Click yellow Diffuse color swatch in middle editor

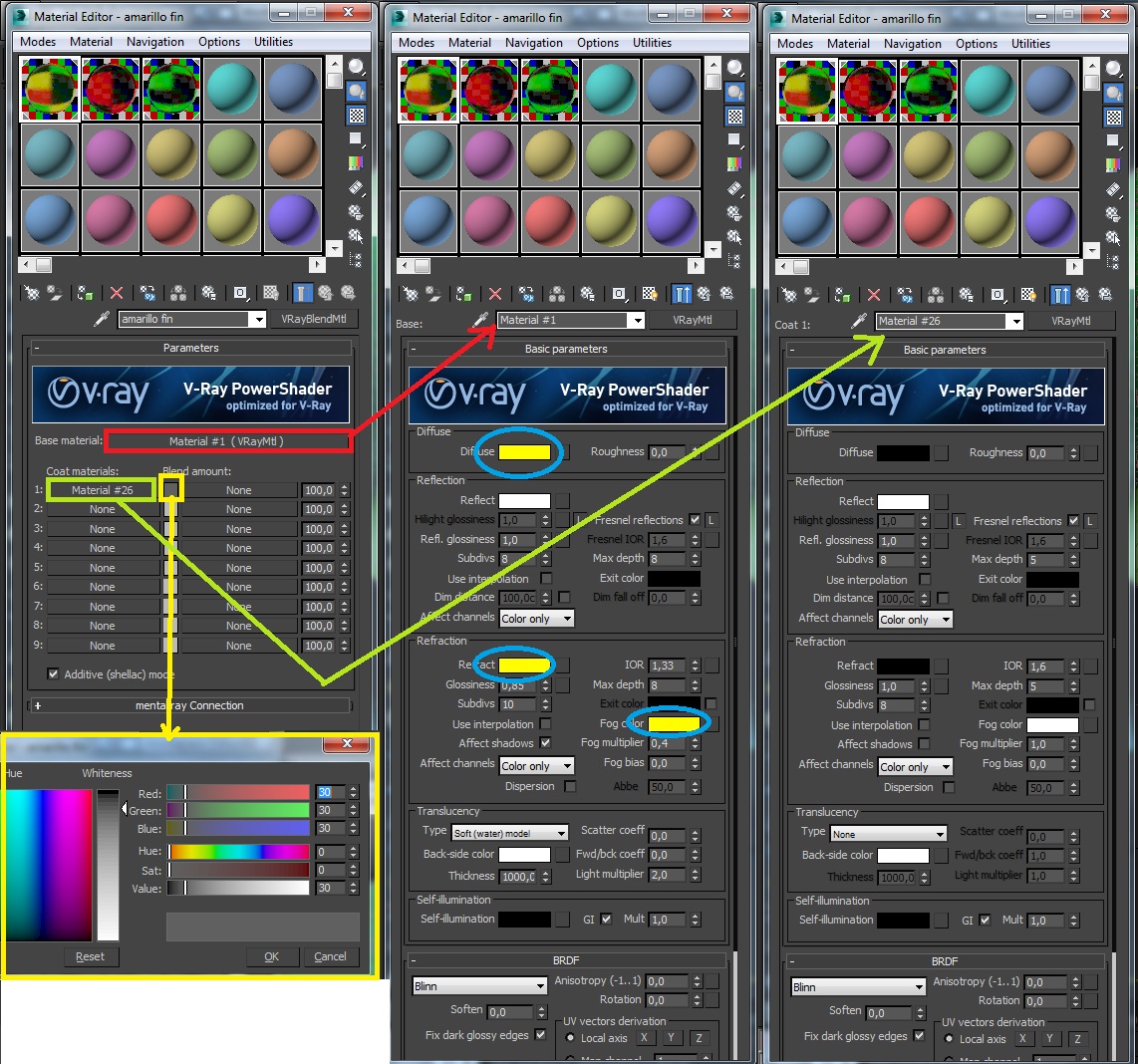point(524,451)
